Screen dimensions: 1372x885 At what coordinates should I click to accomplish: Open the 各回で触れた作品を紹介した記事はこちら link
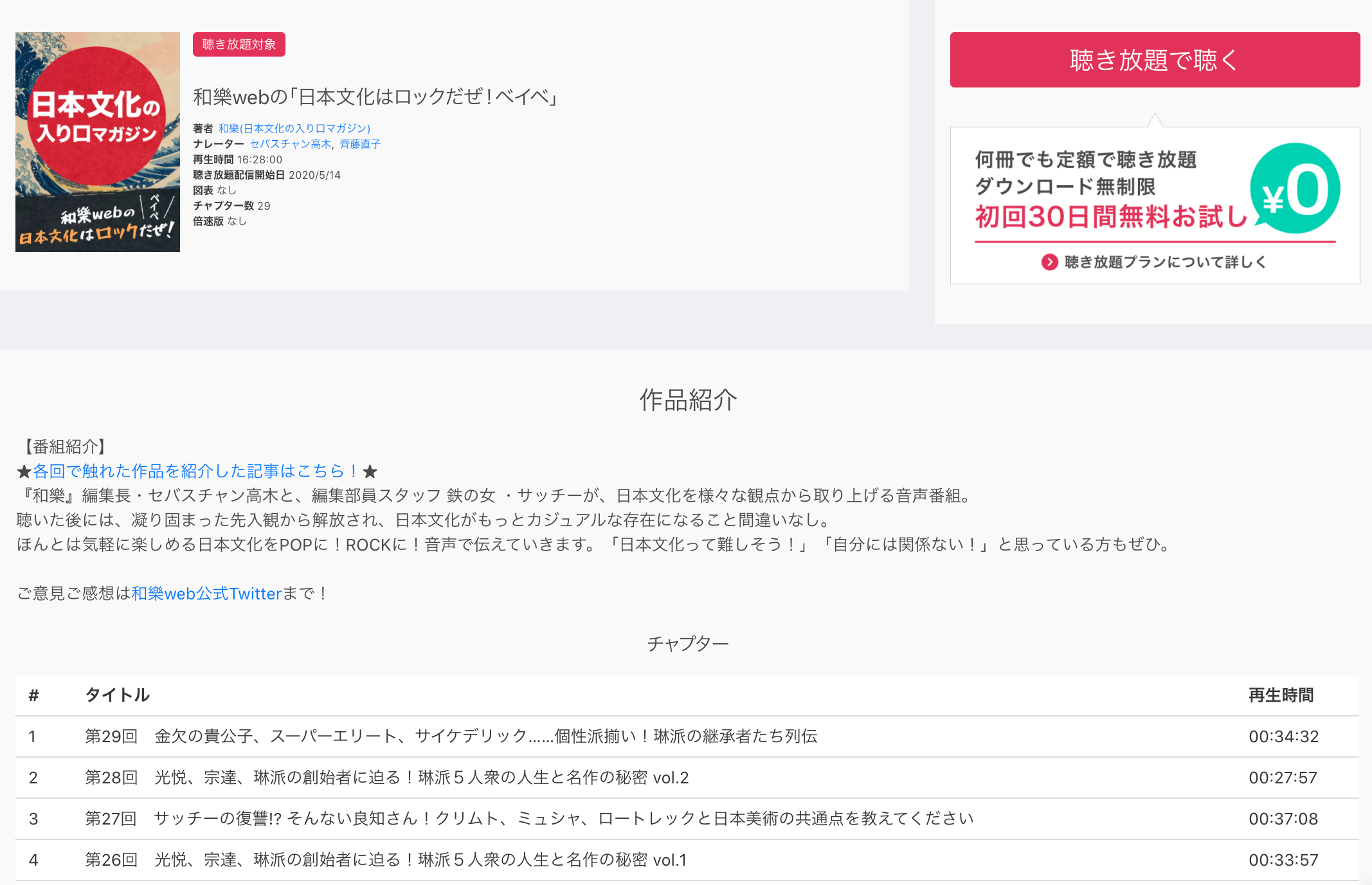tap(196, 471)
